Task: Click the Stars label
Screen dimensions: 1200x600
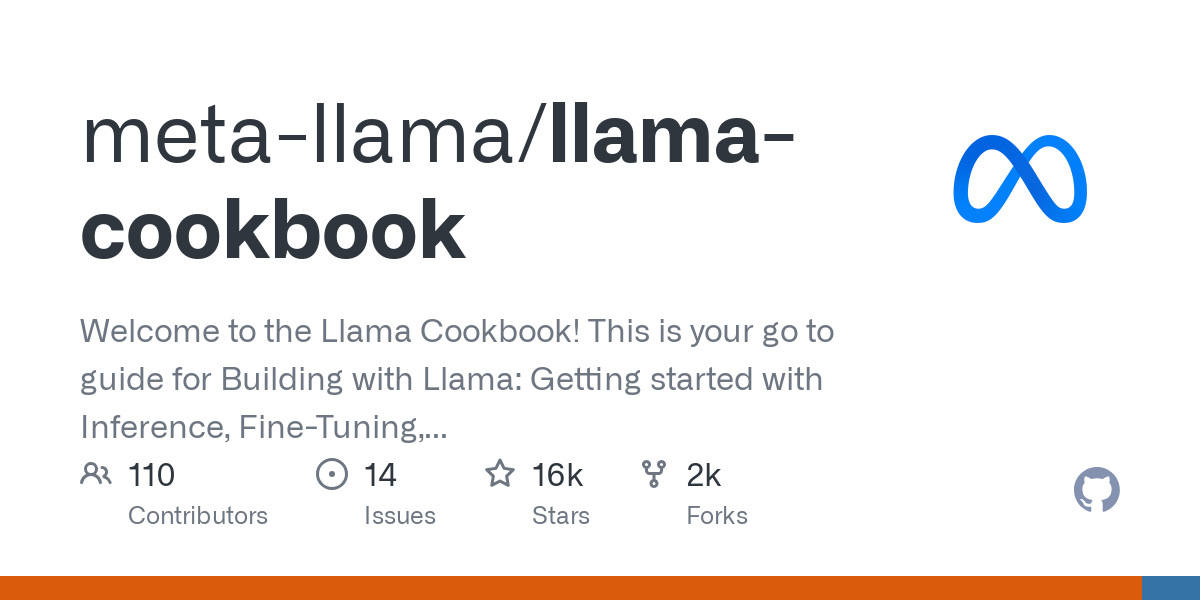Action: pyautogui.click(x=561, y=516)
